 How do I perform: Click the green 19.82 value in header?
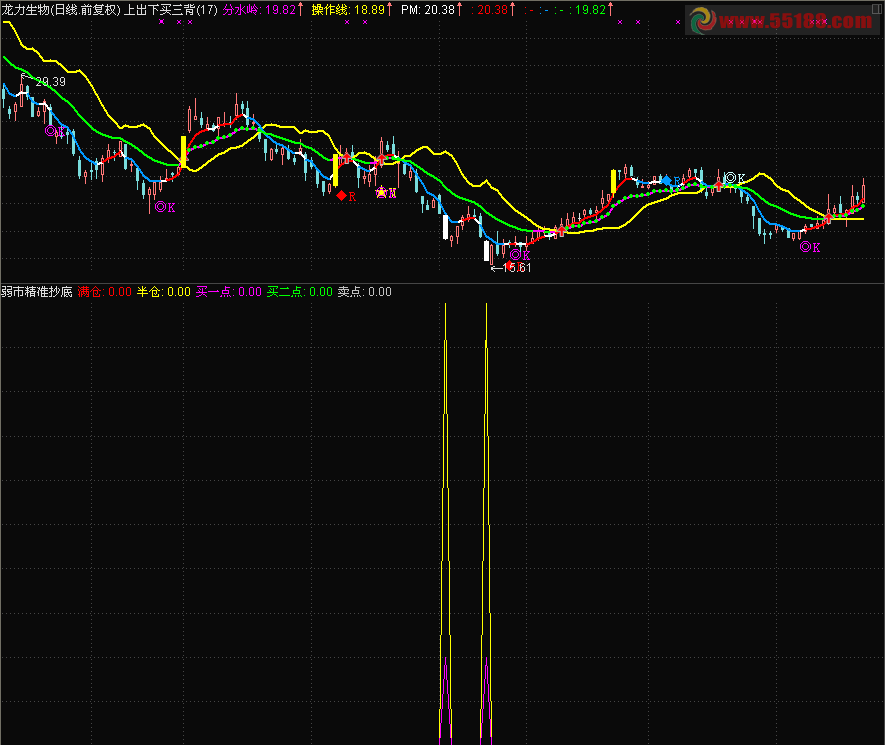[590, 10]
